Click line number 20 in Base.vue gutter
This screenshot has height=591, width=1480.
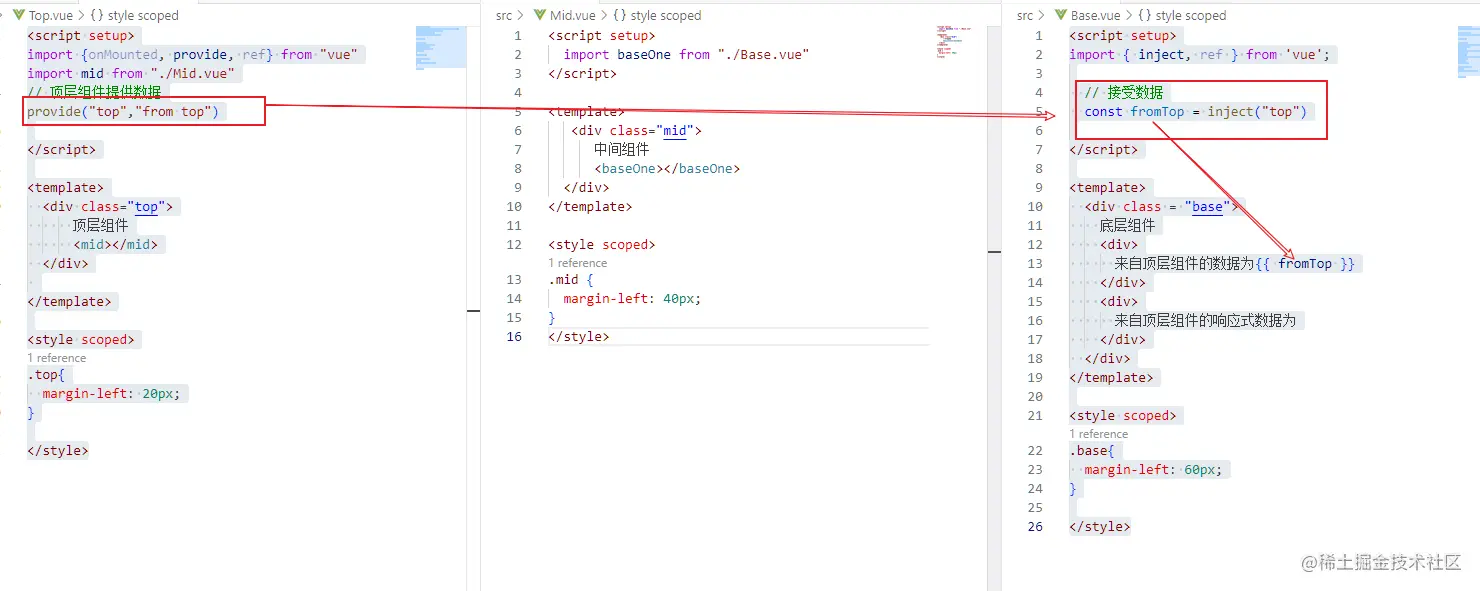click(1035, 396)
